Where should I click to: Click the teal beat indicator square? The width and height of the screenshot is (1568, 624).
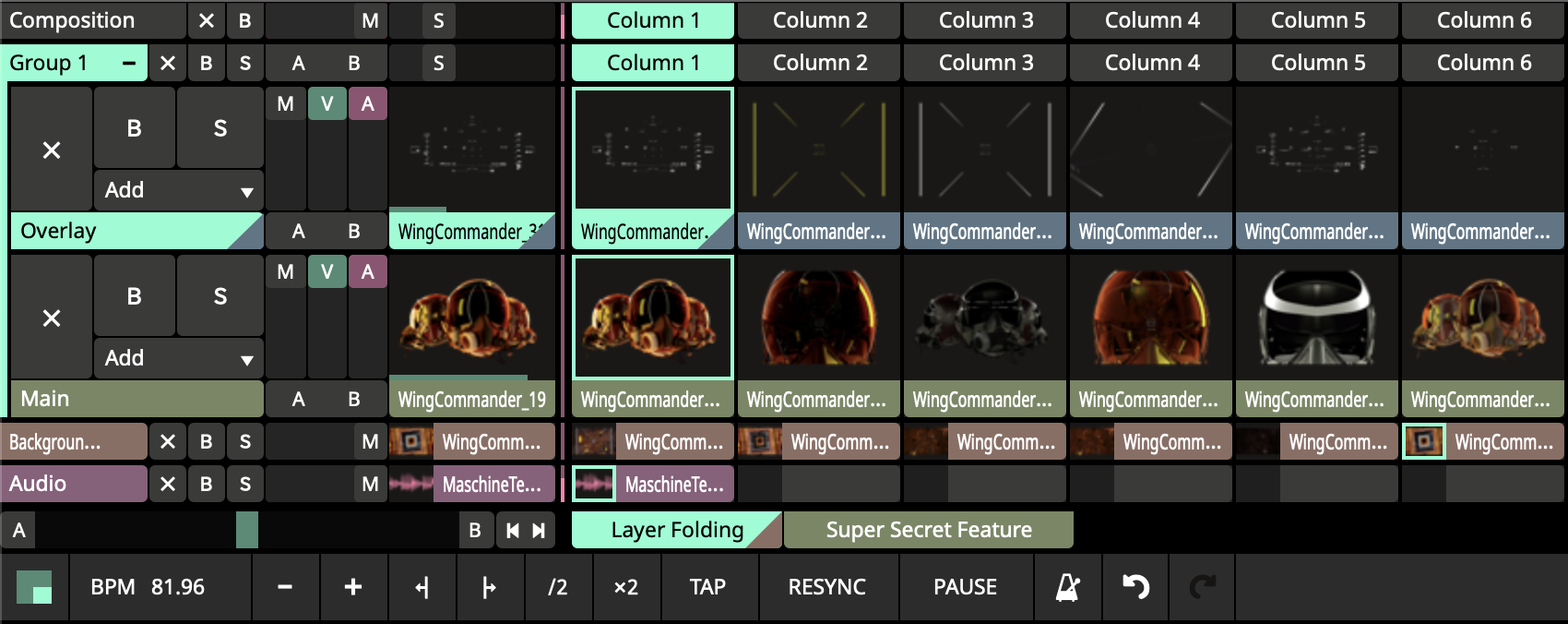34,587
